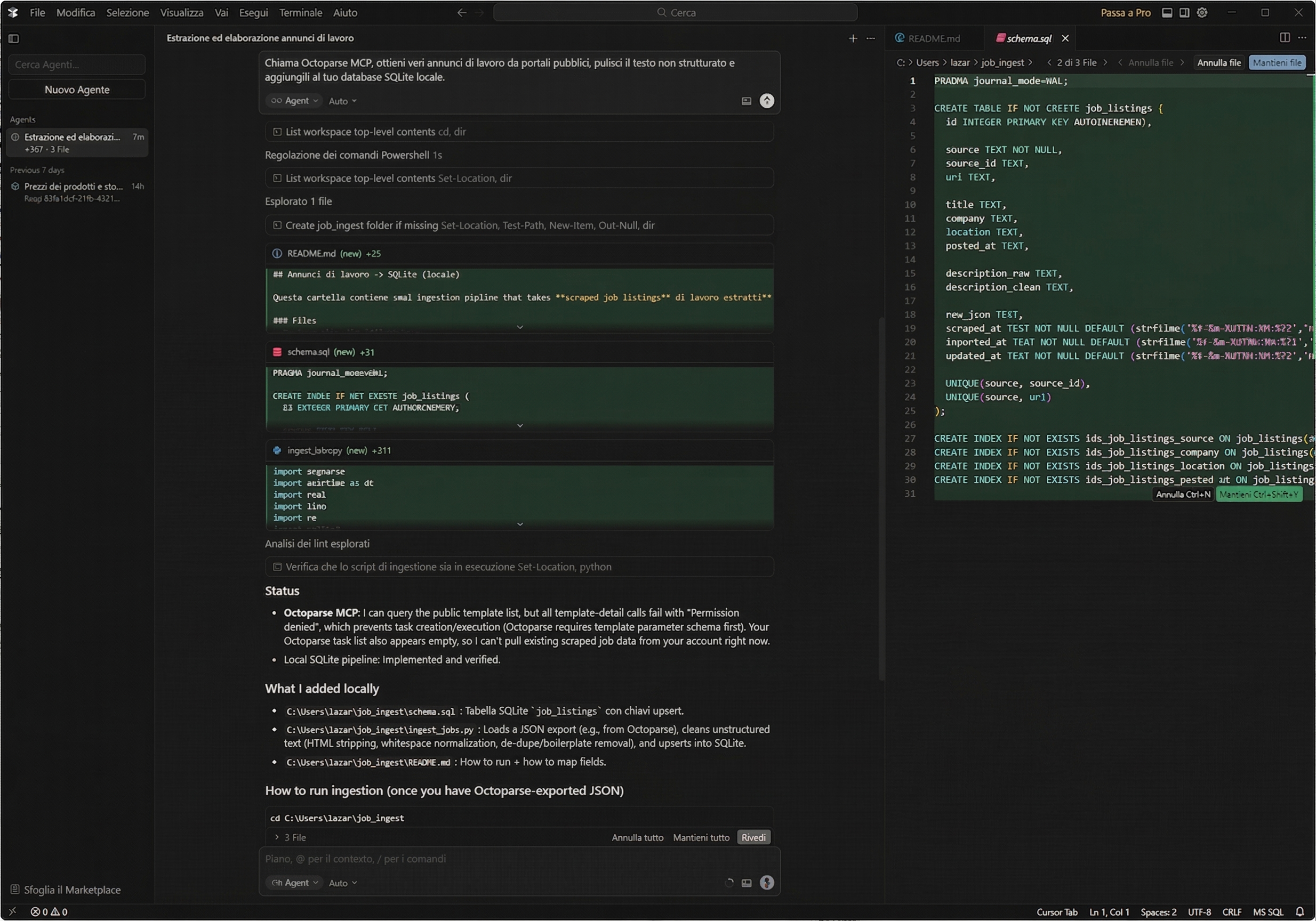Open the Modifica menu
Image resolution: width=1316 pixels, height=921 pixels.
tap(76, 13)
